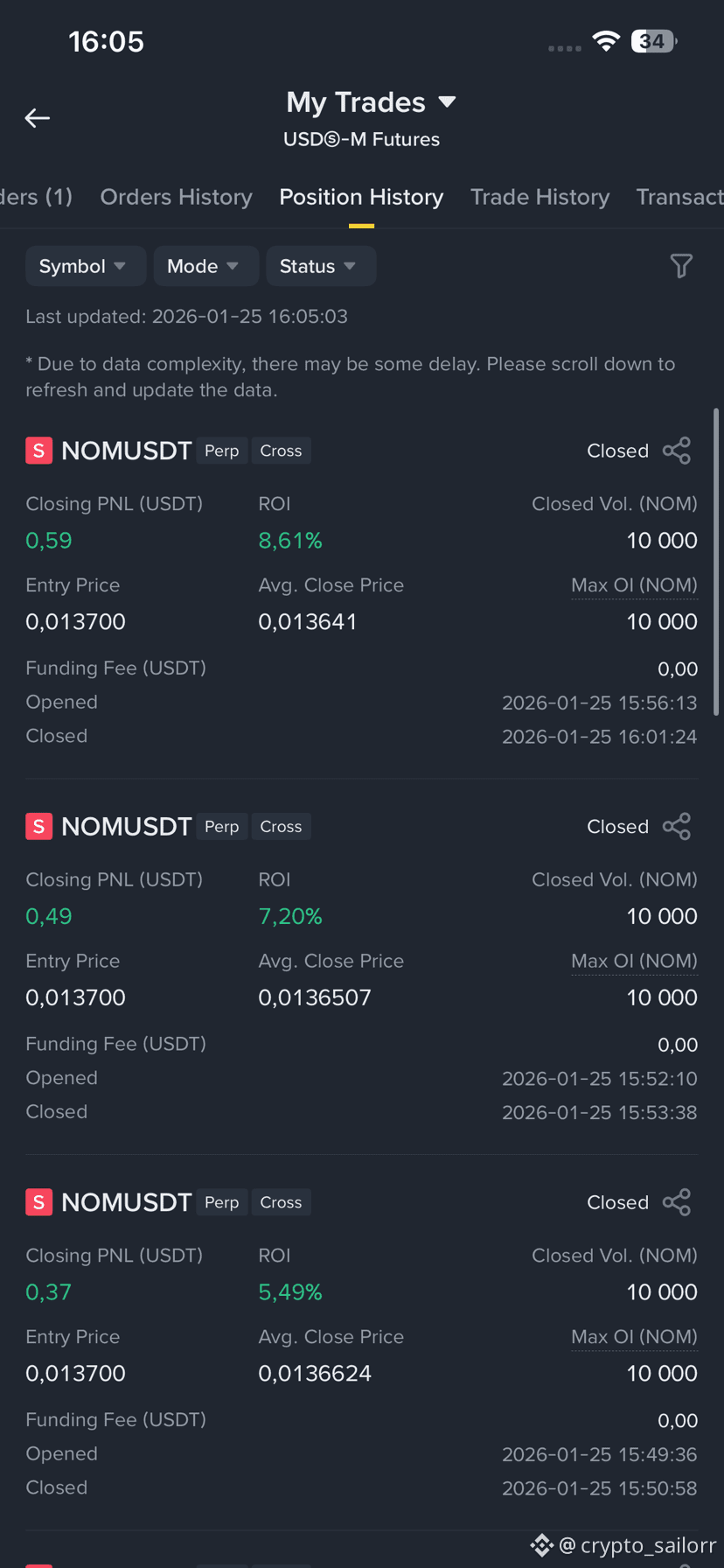
Task: Select the Position History tab
Action: [x=361, y=197]
